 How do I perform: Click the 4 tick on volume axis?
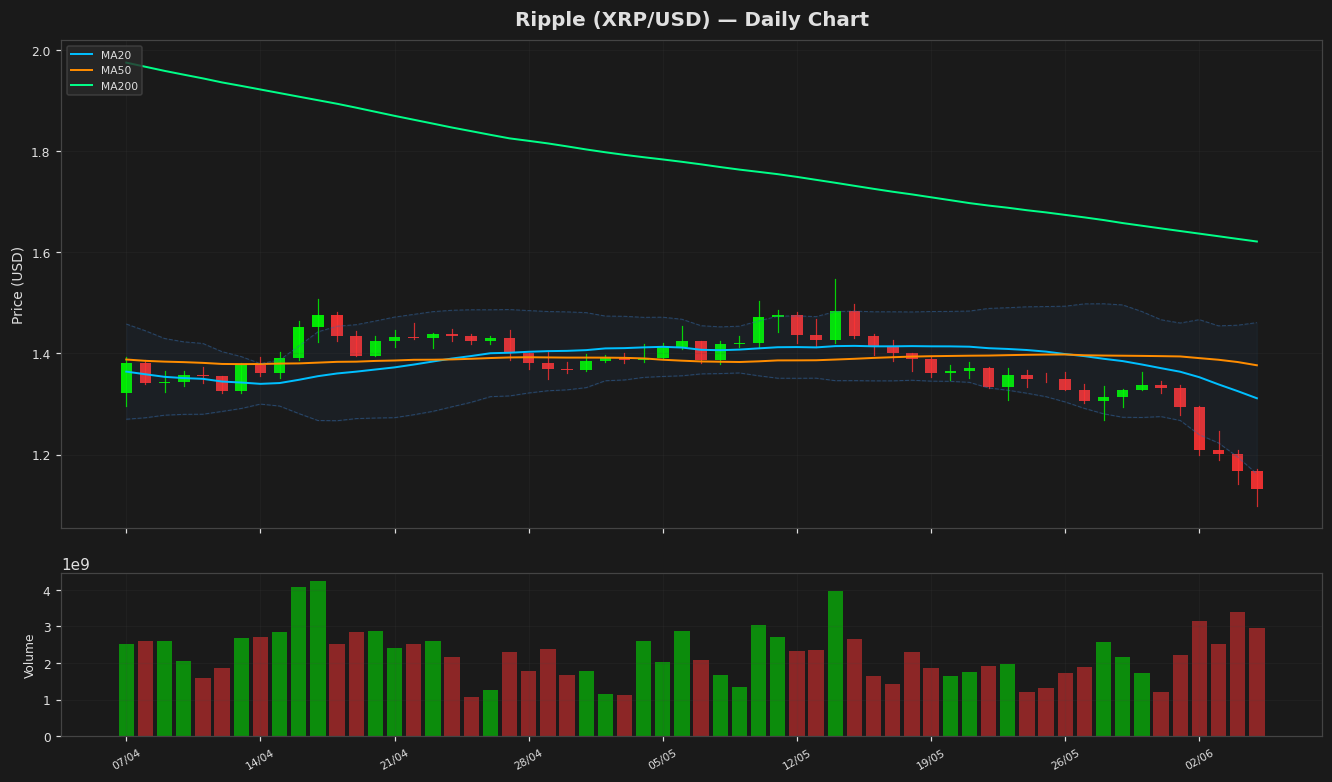click(47, 591)
